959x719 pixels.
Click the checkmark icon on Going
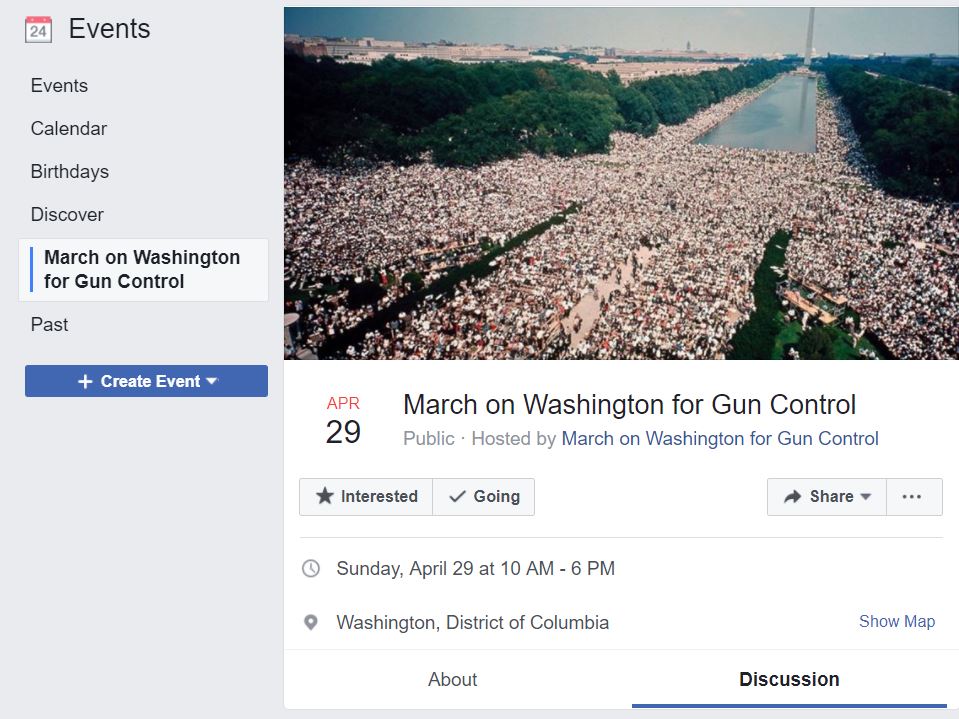(457, 496)
